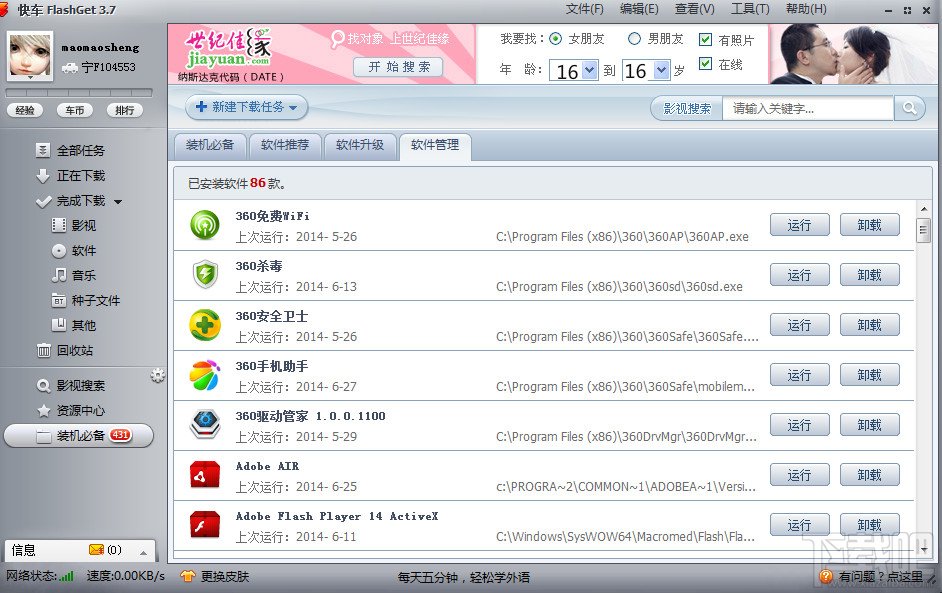Click the magnifier icon to search keywords
This screenshot has width=942, height=593.
(x=907, y=107)
